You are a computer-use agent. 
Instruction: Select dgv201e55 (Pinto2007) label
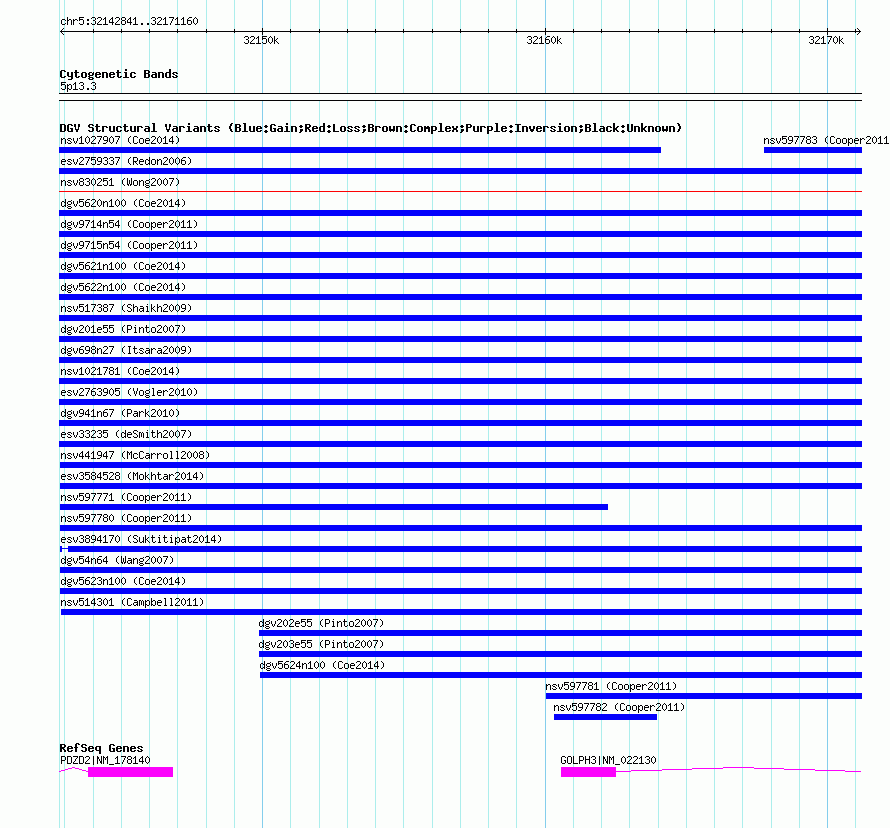[123, 329]
